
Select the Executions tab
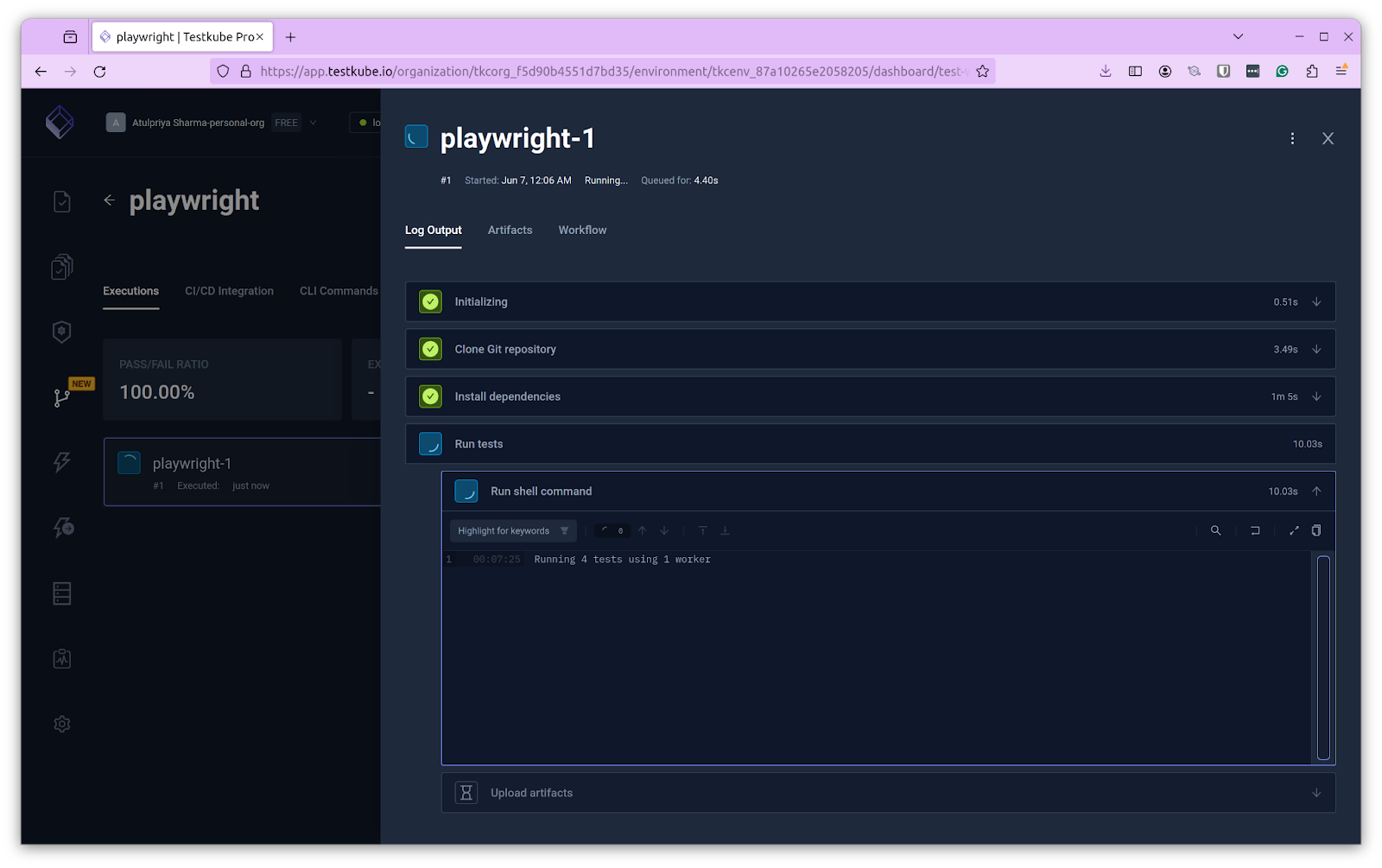coord(130,291)
